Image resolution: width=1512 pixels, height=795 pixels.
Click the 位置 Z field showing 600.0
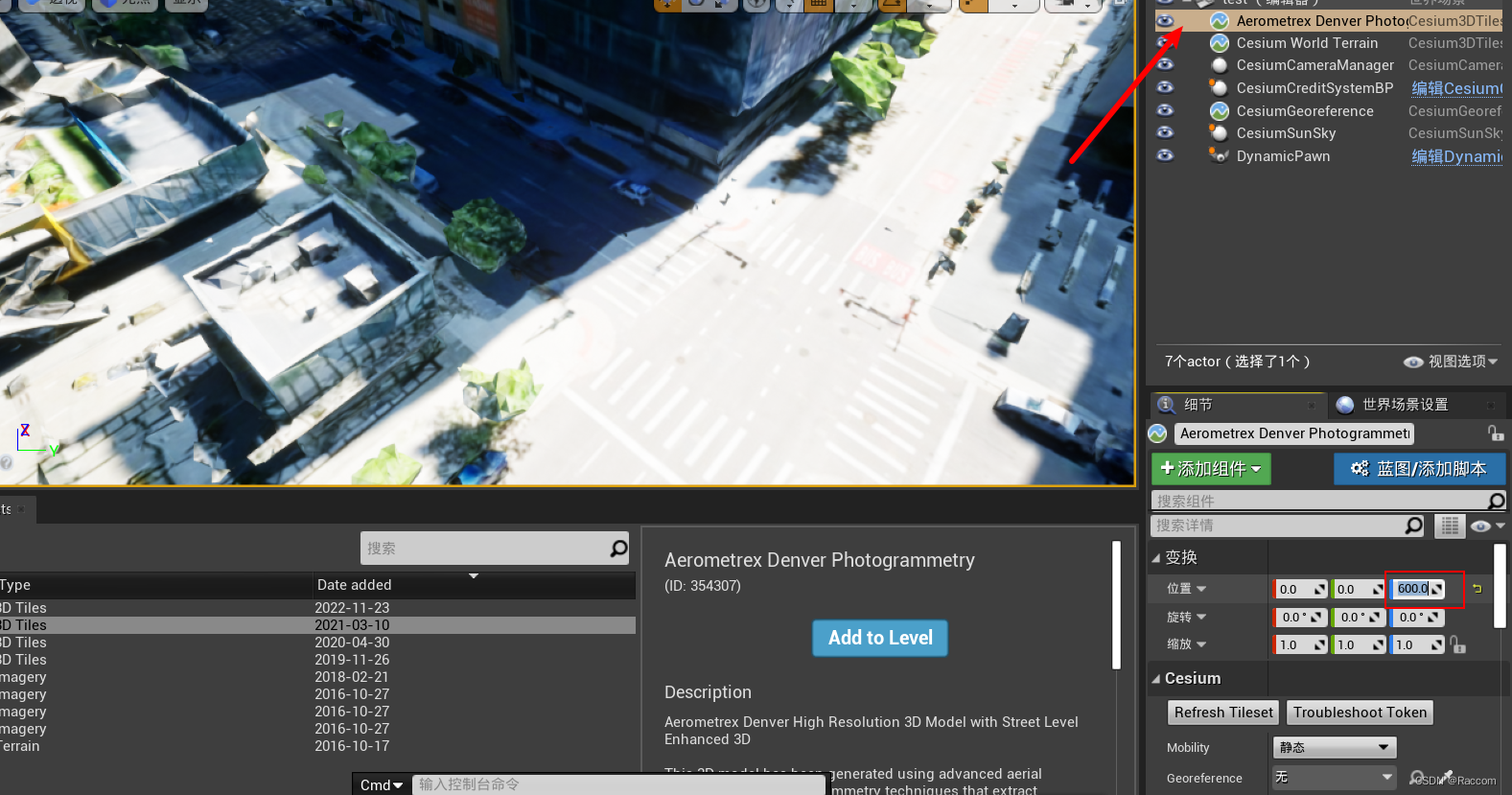(1418, 589)
